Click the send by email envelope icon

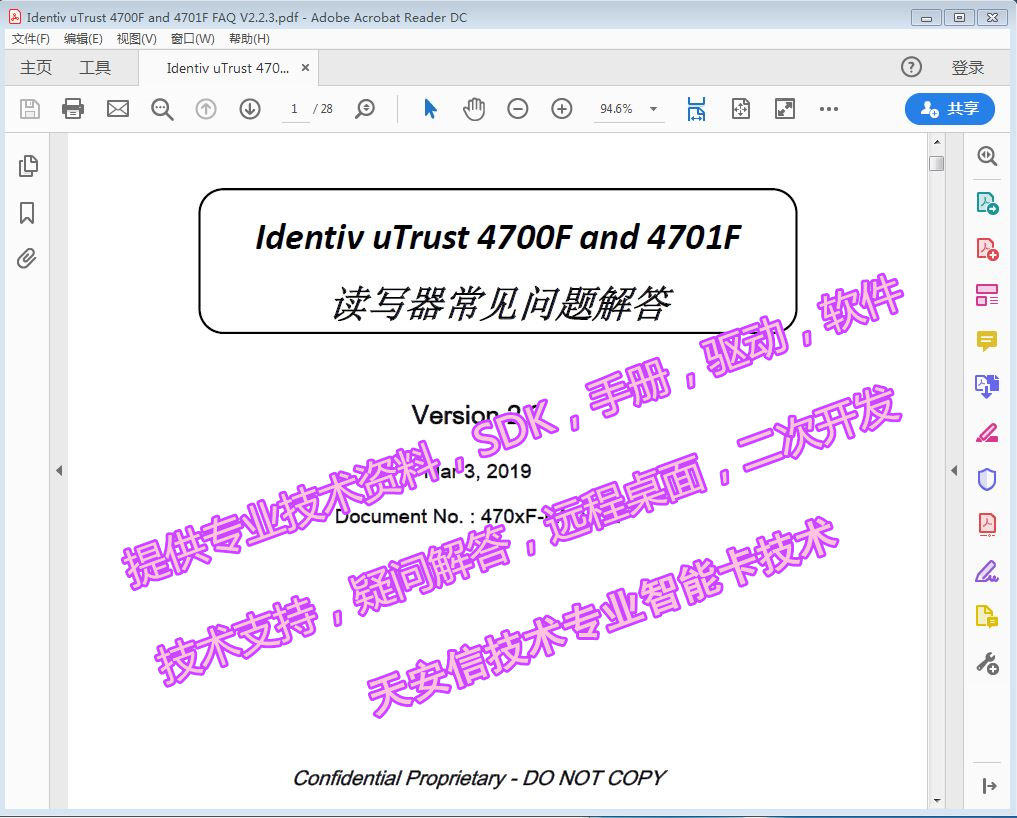coord(118,109)
